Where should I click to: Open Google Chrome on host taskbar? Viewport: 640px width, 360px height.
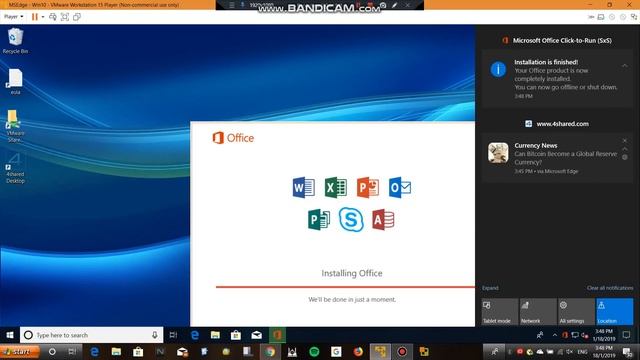(x=270, y=351)
